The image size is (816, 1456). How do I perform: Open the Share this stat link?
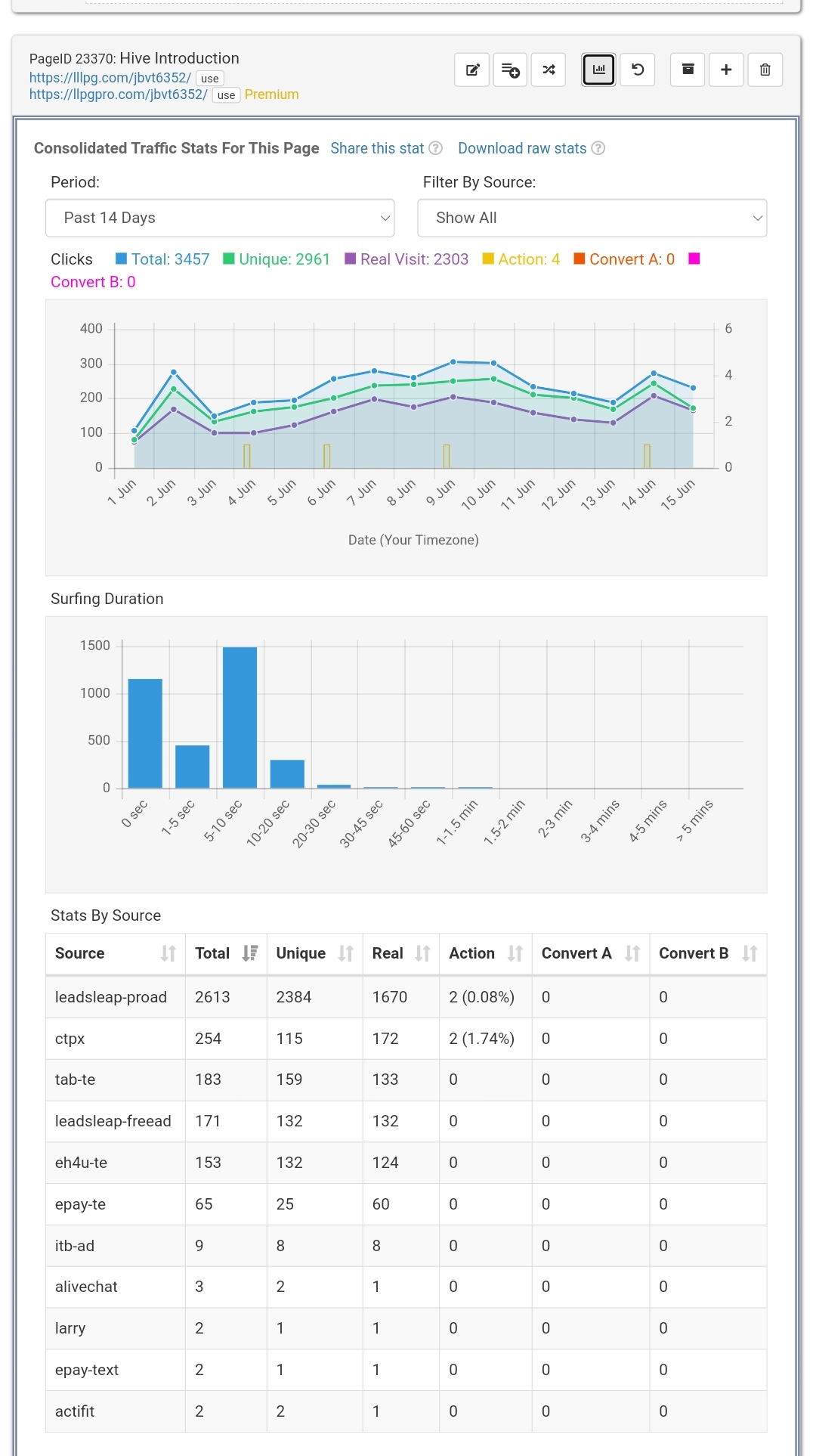[x=377, y=148]
